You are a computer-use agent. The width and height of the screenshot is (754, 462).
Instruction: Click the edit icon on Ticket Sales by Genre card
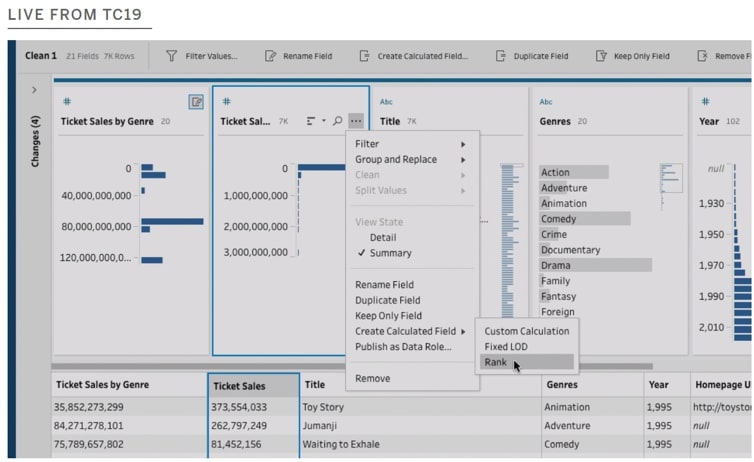click(x=196, y=101)
